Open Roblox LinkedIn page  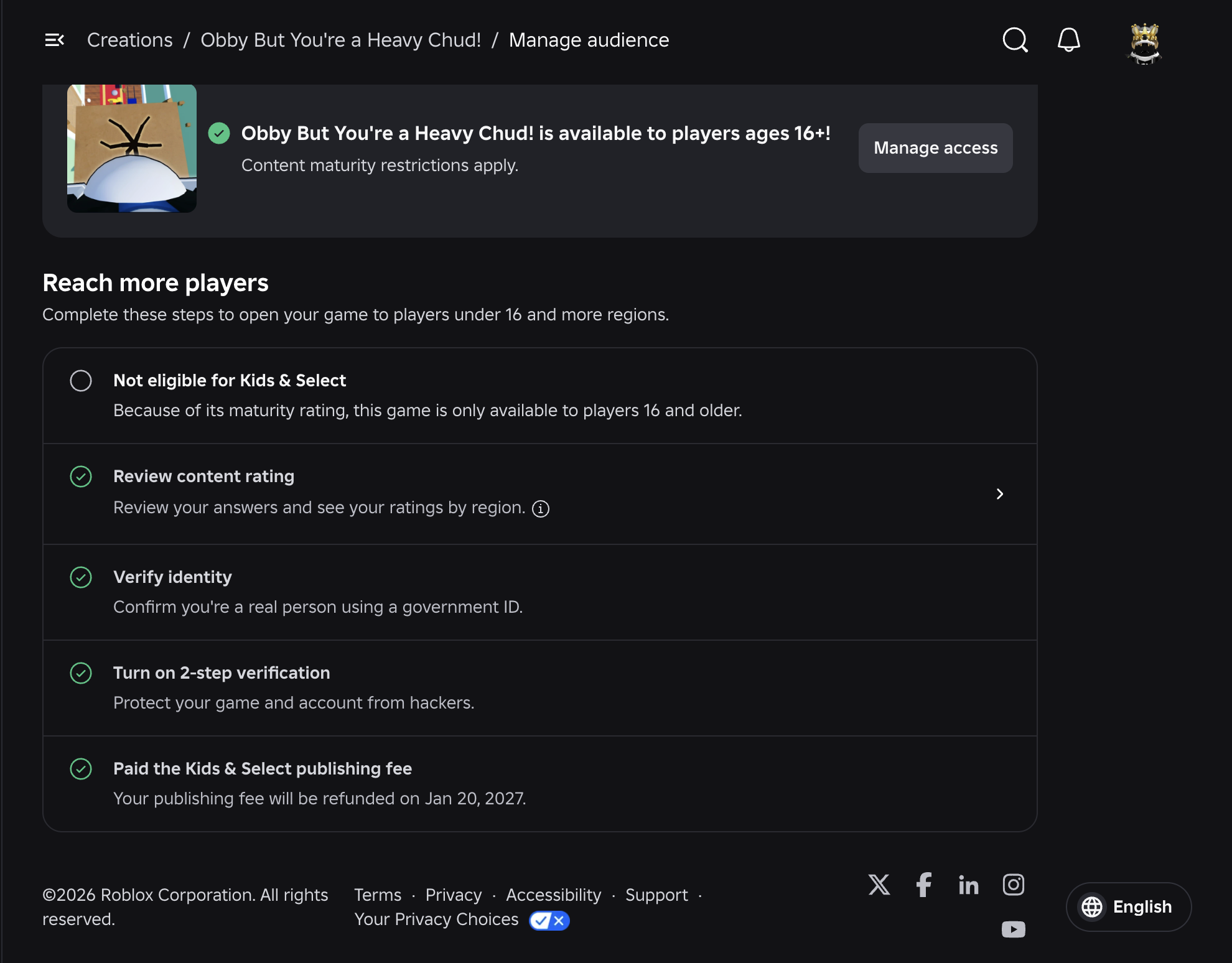969,884
